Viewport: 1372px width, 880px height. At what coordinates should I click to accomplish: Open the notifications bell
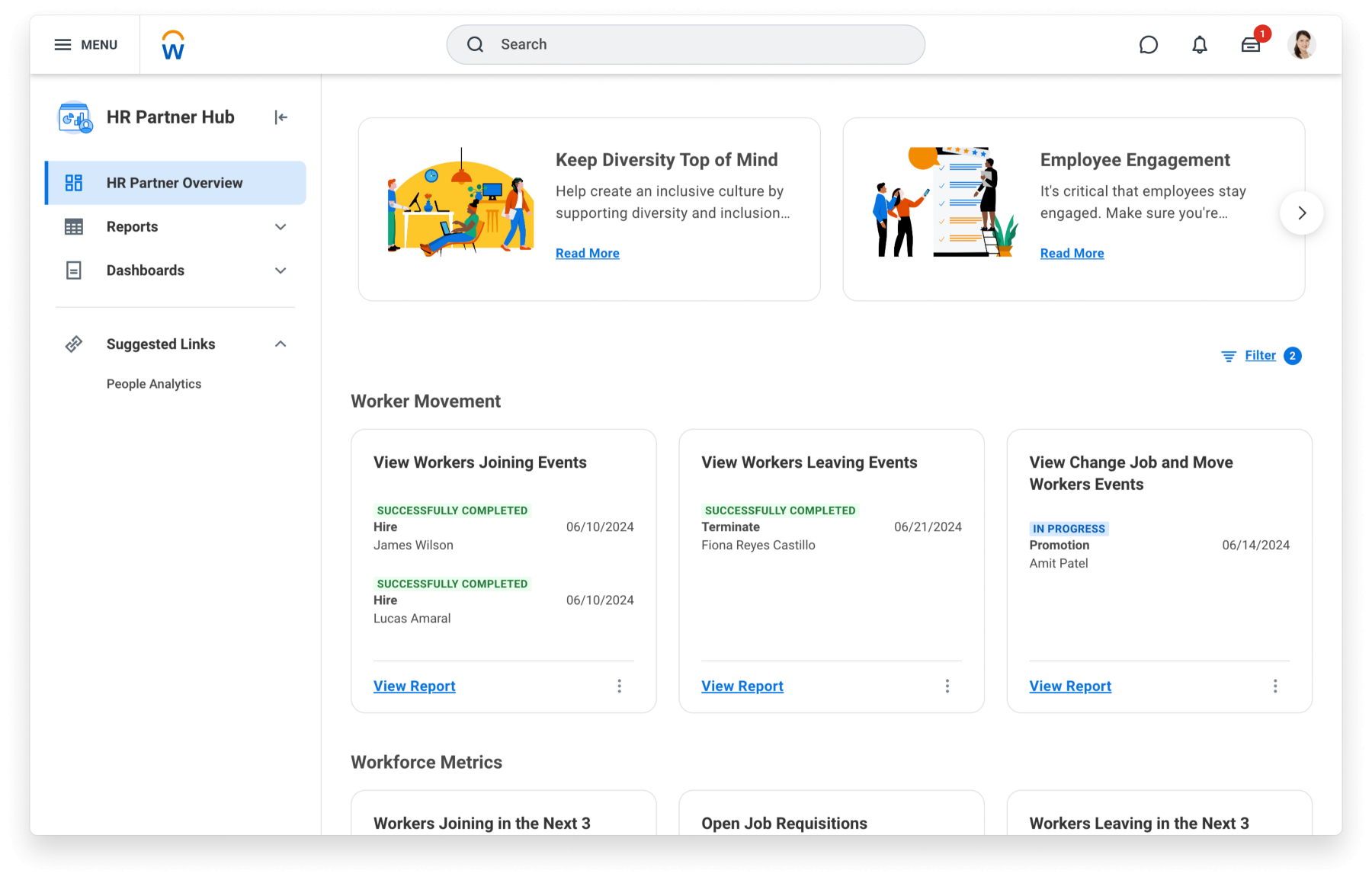(x=1199, y=45)
